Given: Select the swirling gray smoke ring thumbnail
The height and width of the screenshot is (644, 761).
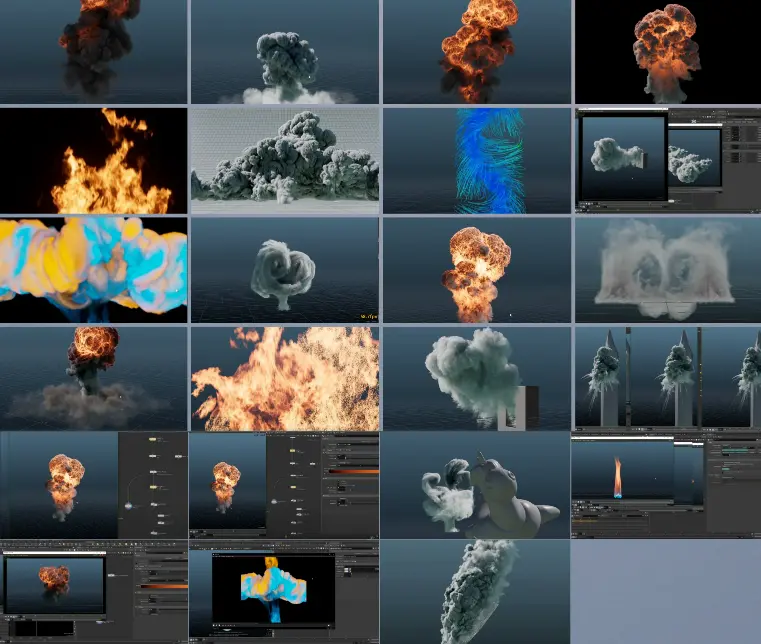Looking at the screenshot, I should [x=285, y=270].
